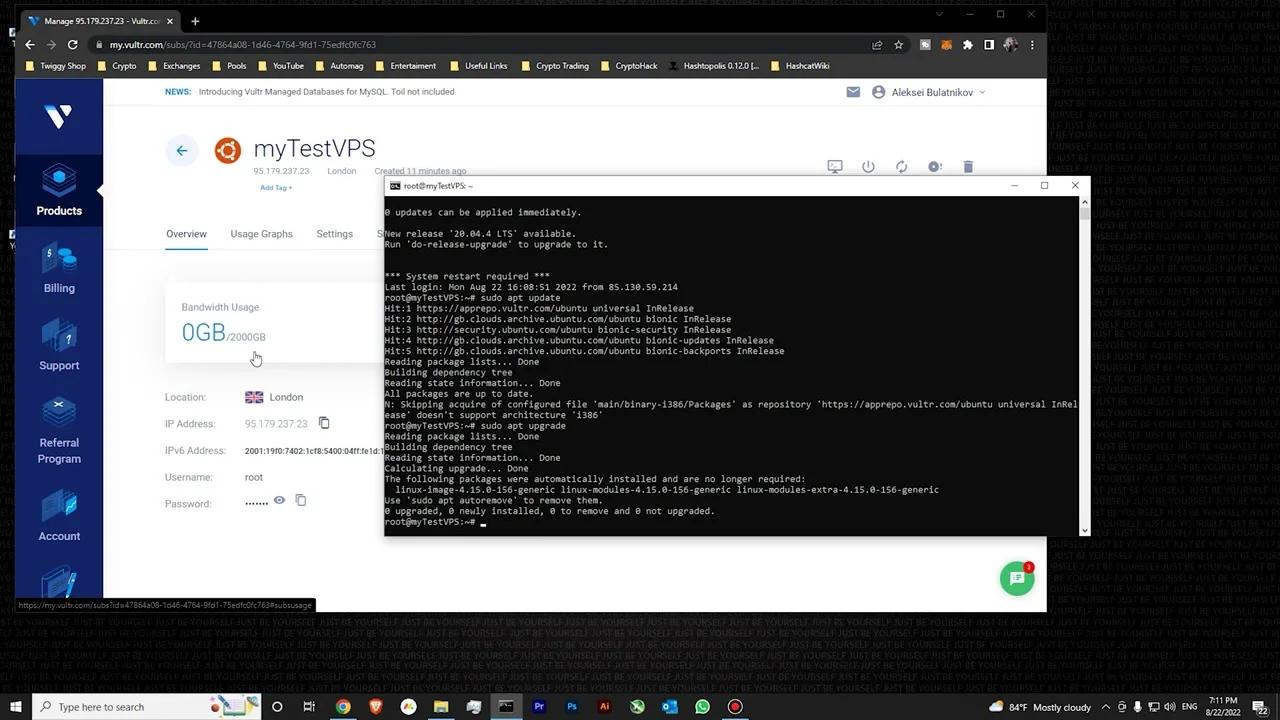
Task: Open the server snapshot icon
Action: click(935, 166)
